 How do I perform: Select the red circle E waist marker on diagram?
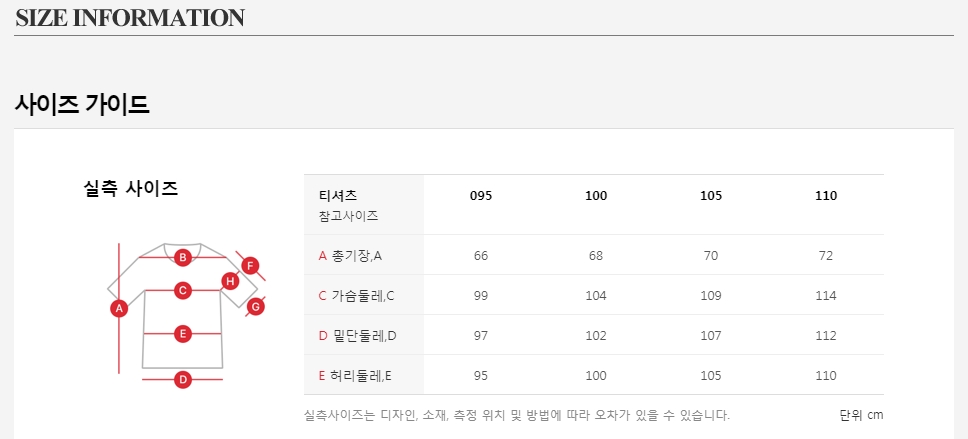click(x=183, y=334)
